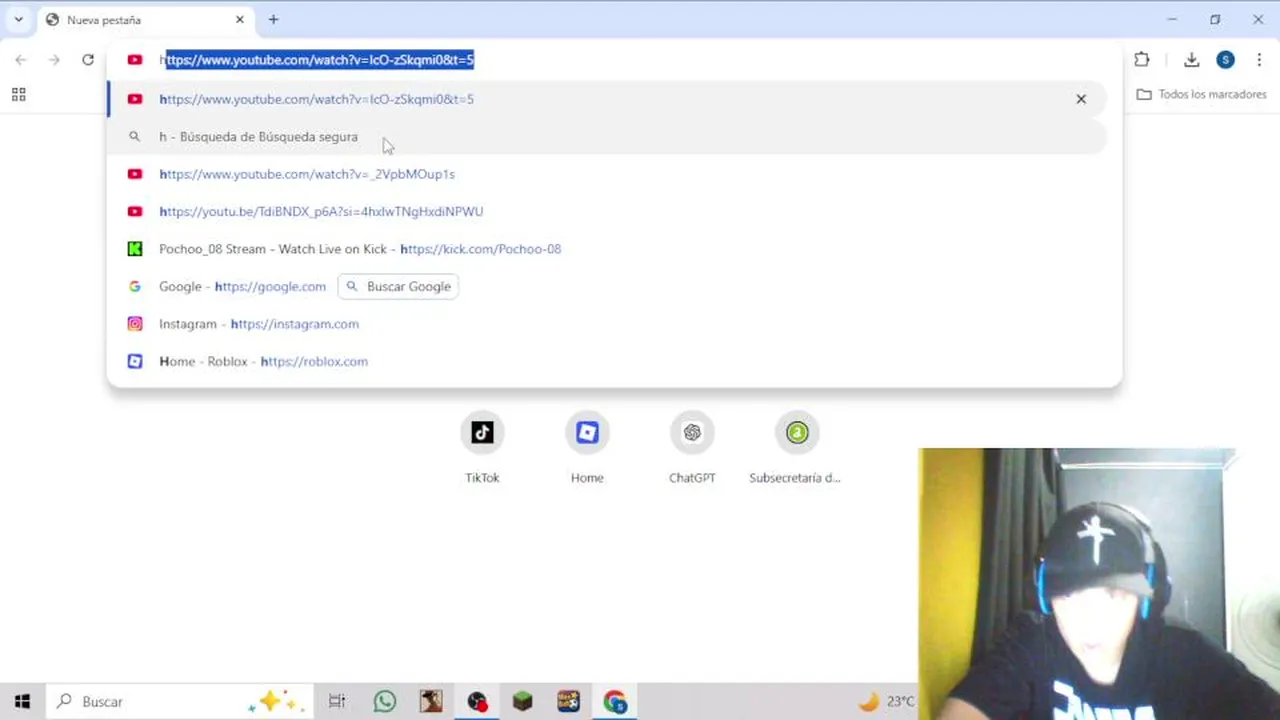Open the Pochoo_08 Stream Kick suggestion
This screenshot has height=720, width=1280.
pyautogui.click(x=607, y=249)
